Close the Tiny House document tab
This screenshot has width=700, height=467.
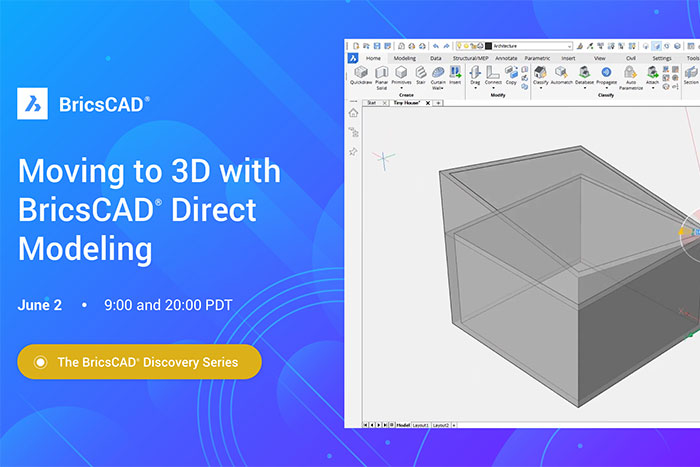pos(428,103)
